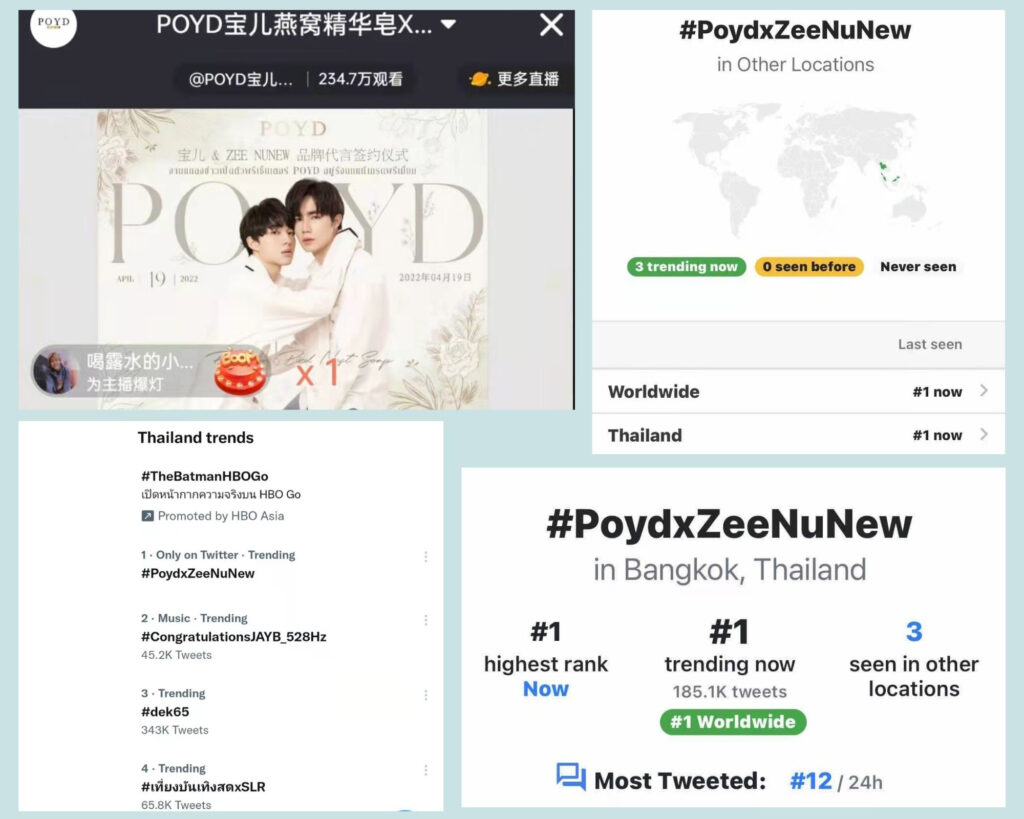Select the '3 trending now' green filter
This screenshot has height=819, width=1024.
click(686, 266)
